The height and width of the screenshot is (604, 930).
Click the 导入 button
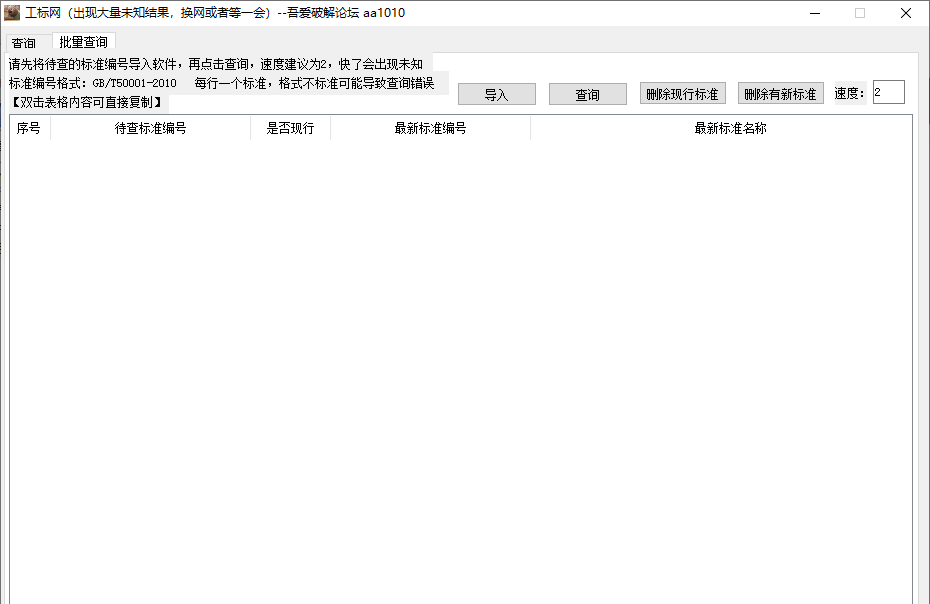tap(496, 94)
